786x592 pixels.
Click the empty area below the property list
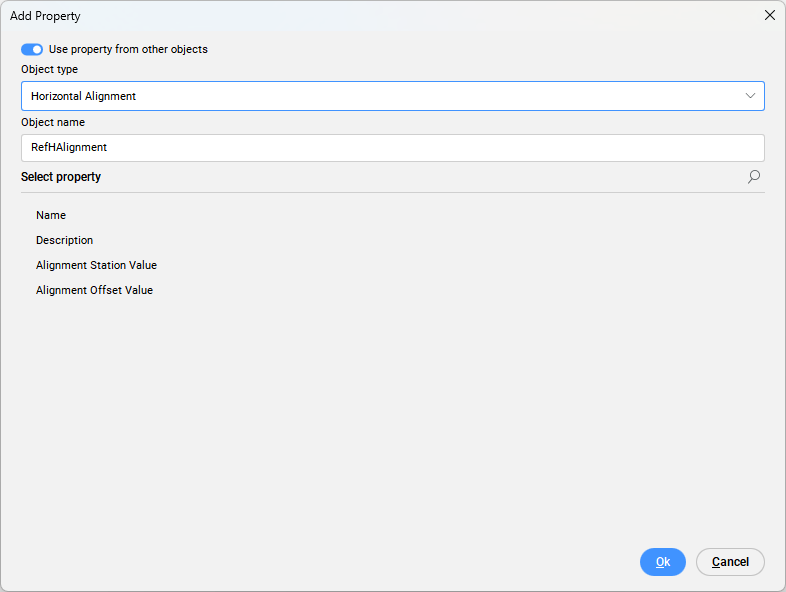[x=392, y=420]
